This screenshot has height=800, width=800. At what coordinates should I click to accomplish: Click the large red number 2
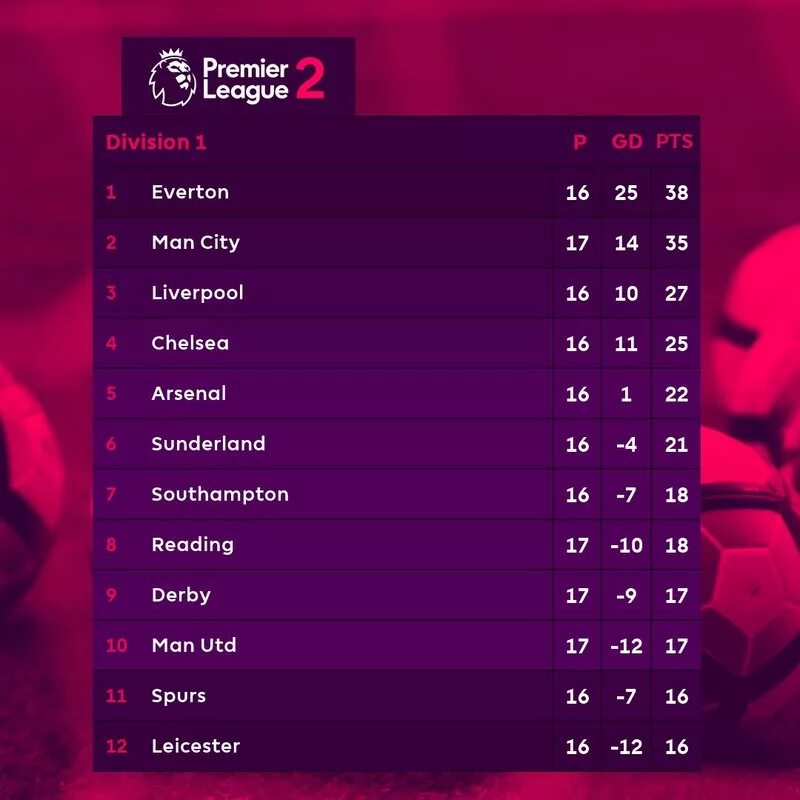[x=310, y=78]
